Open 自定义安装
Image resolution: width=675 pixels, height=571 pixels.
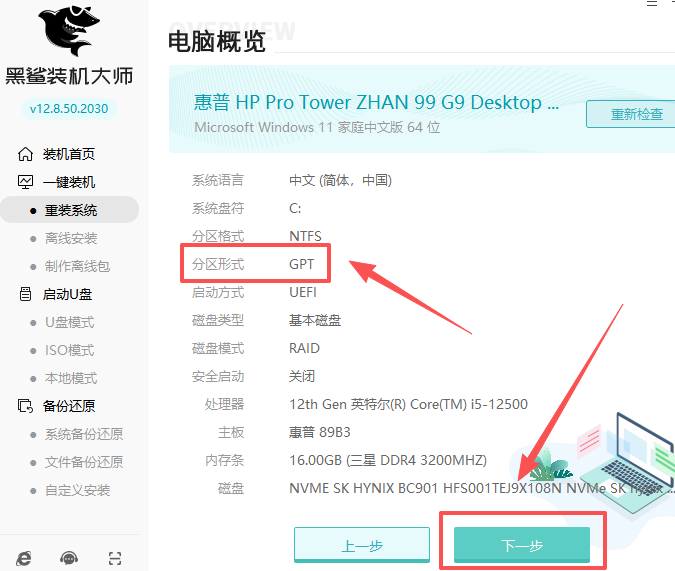77,490
